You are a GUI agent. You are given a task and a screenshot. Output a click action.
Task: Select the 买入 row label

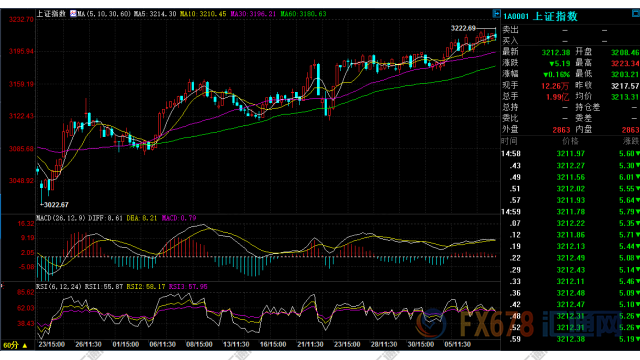tap(510, 41)
